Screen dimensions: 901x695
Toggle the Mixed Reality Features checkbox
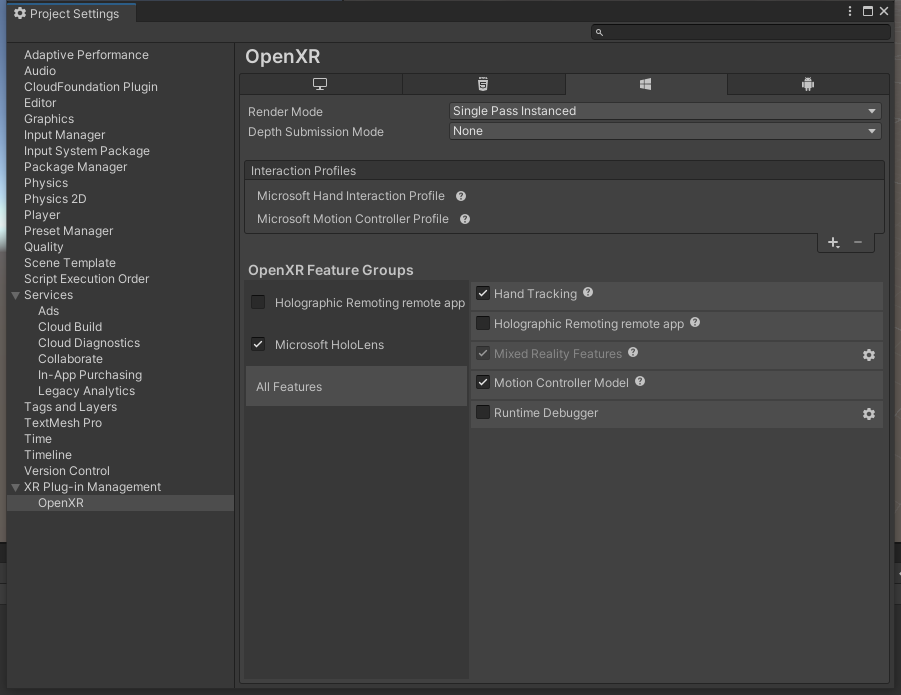(483, 353)
